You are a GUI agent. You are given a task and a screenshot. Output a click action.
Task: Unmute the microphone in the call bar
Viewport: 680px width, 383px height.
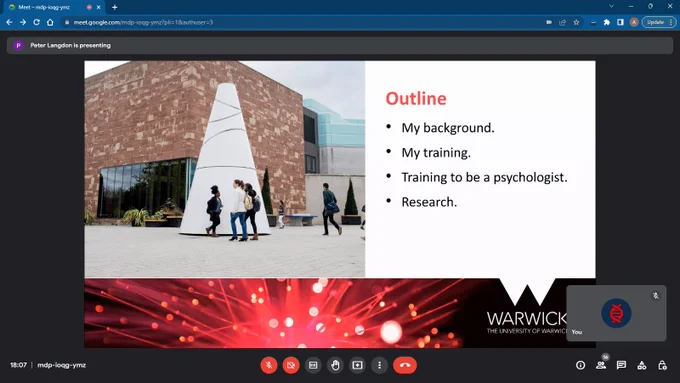click(x=269, y=365)
